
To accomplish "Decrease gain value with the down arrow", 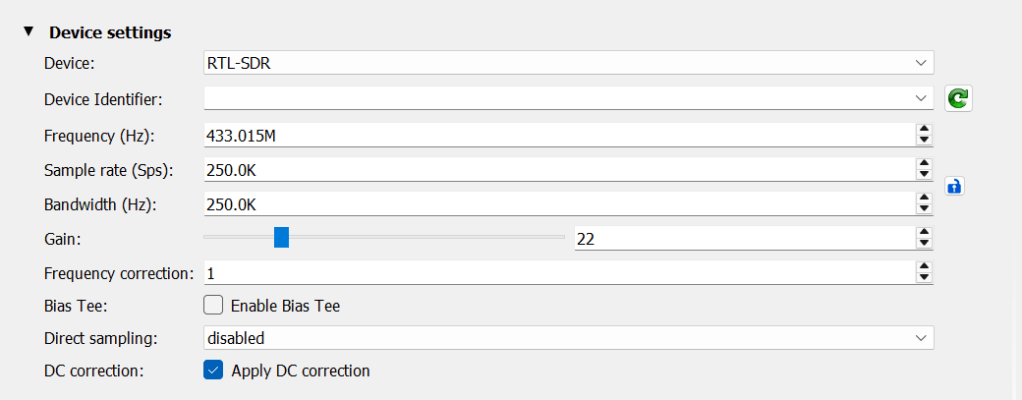I will click(925, 244).
